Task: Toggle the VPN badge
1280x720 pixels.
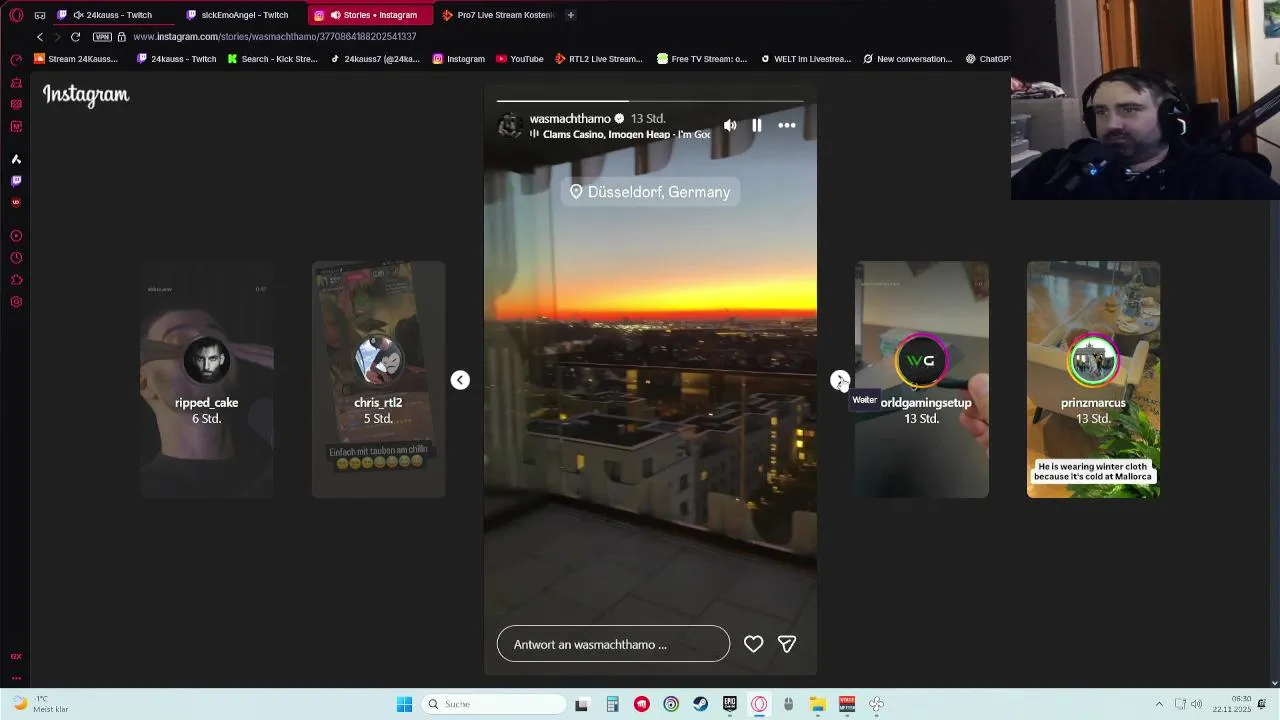Action: (102, 37)
